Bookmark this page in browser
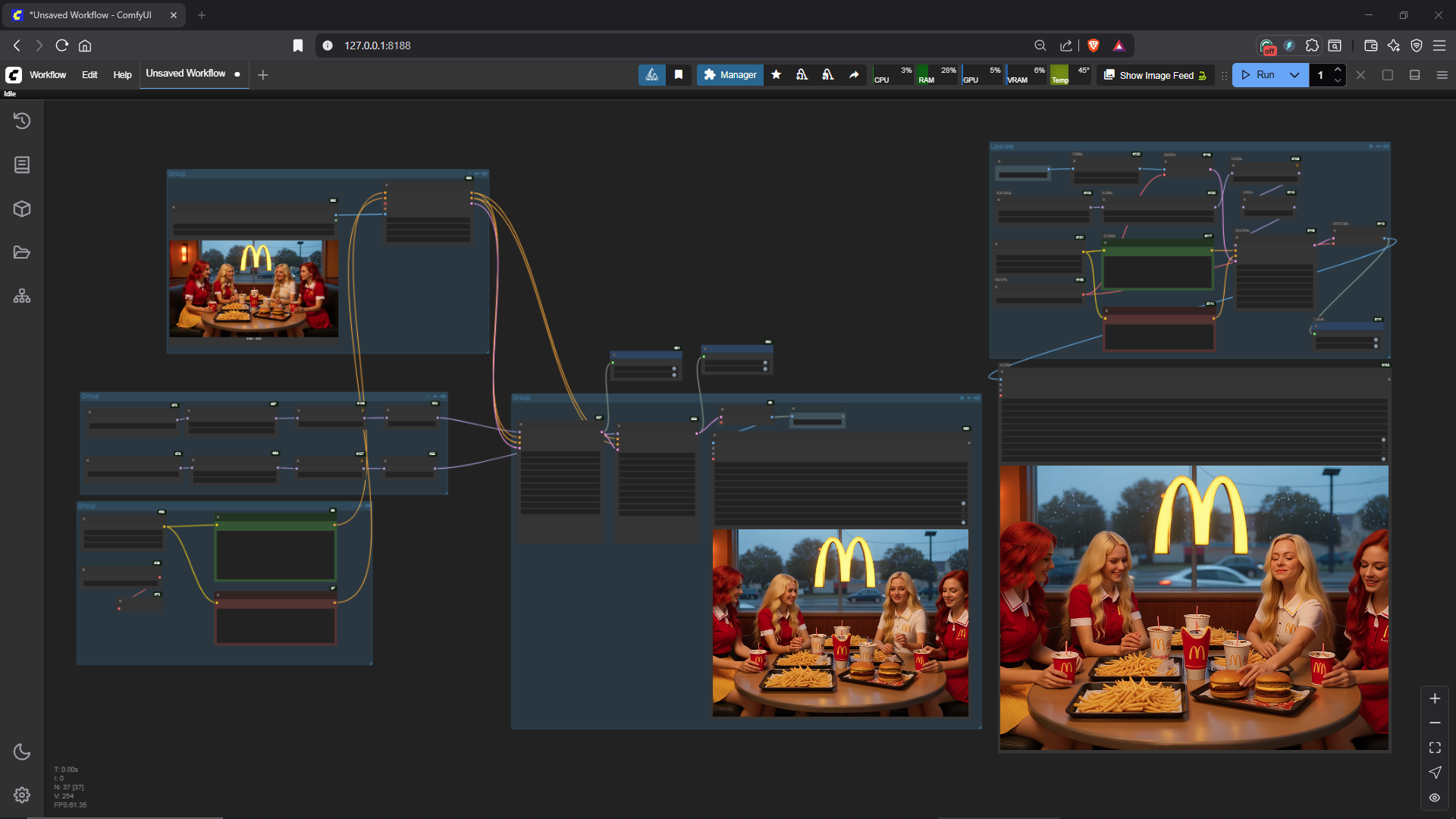The height and width of the screenshot is (819, 1456). point(298,45)
